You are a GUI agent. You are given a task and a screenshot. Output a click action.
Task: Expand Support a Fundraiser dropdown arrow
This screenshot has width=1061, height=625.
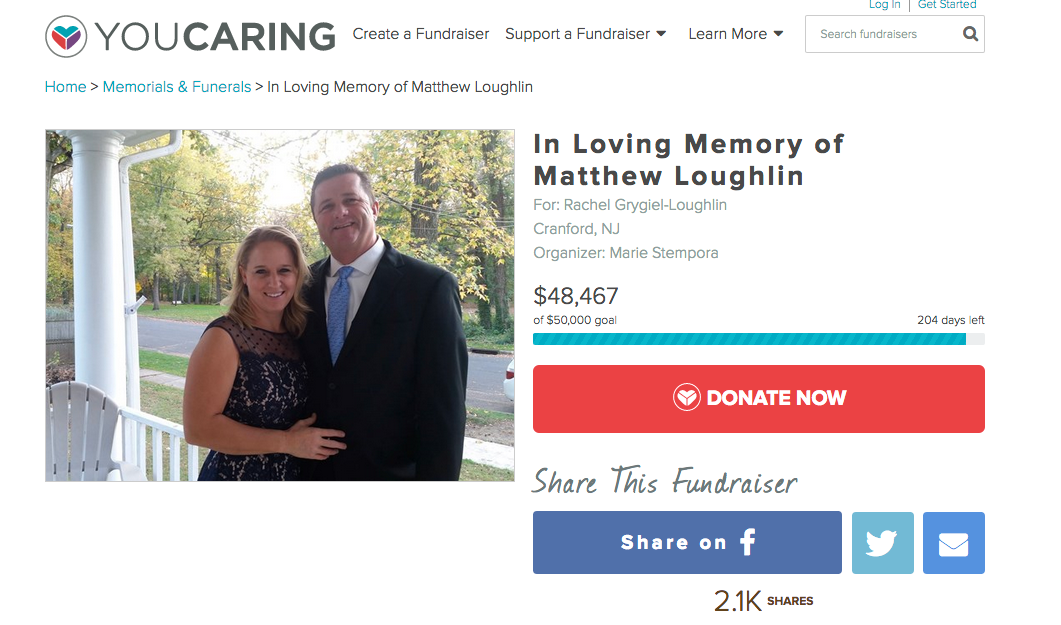[661, 34]
